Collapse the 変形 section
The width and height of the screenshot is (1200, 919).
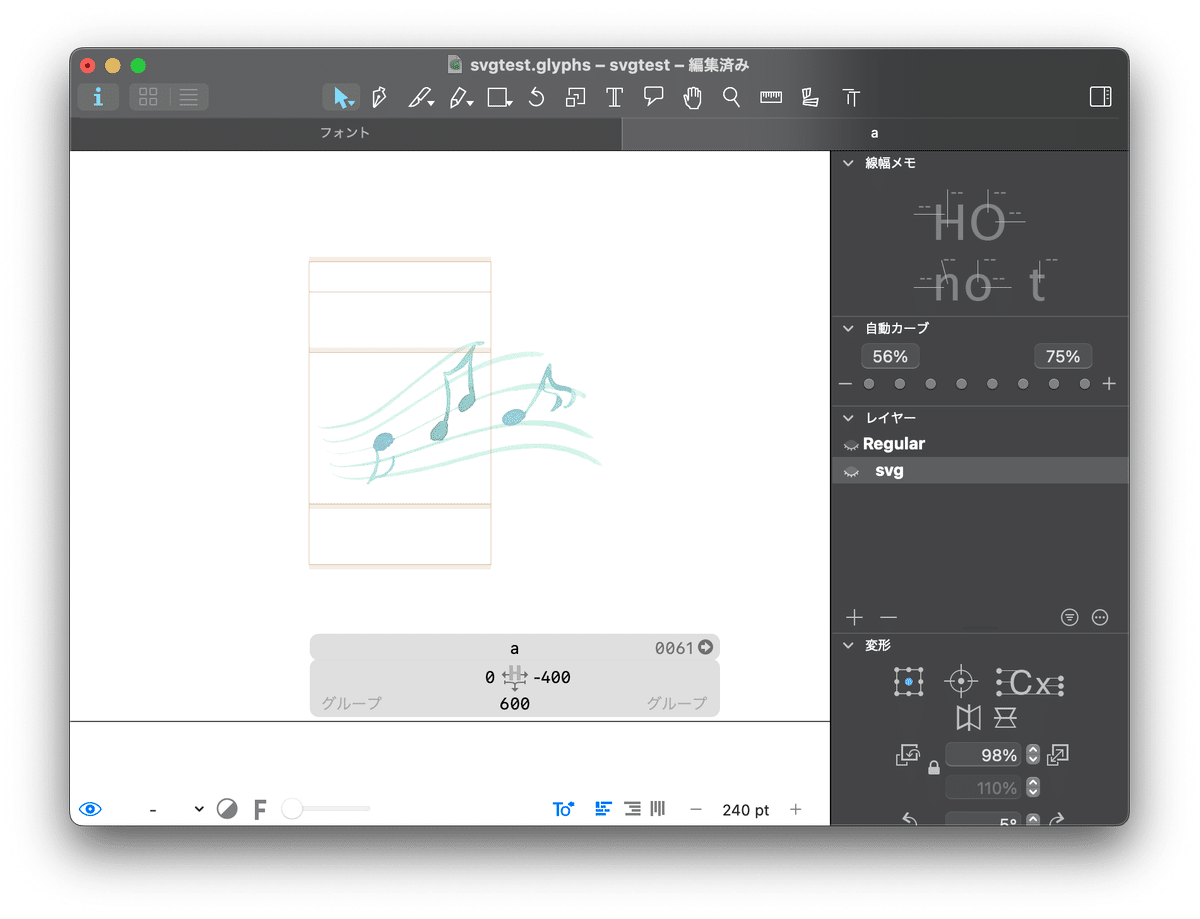tap(848, 646)
